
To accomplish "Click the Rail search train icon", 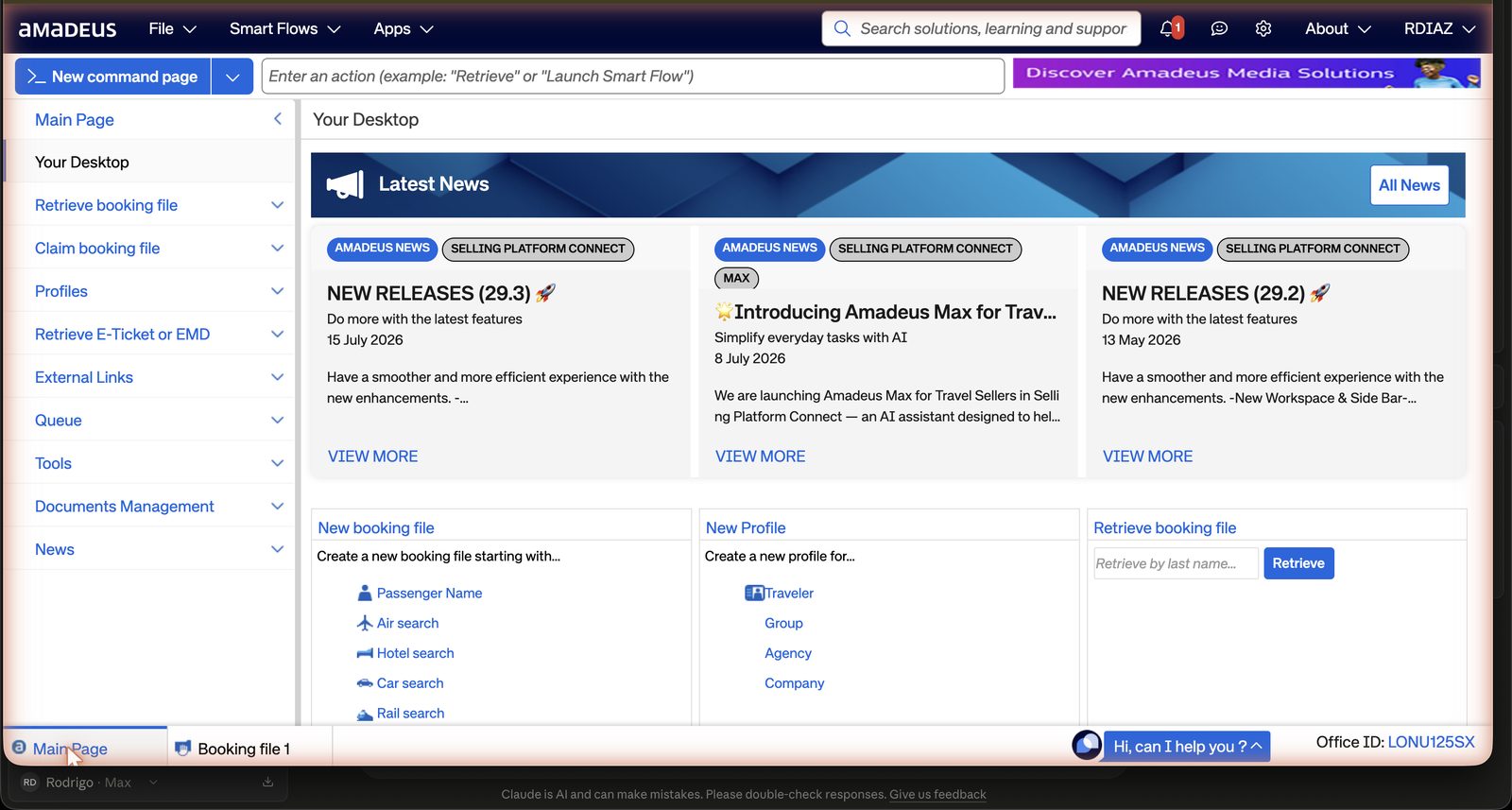I will [365, 715].
